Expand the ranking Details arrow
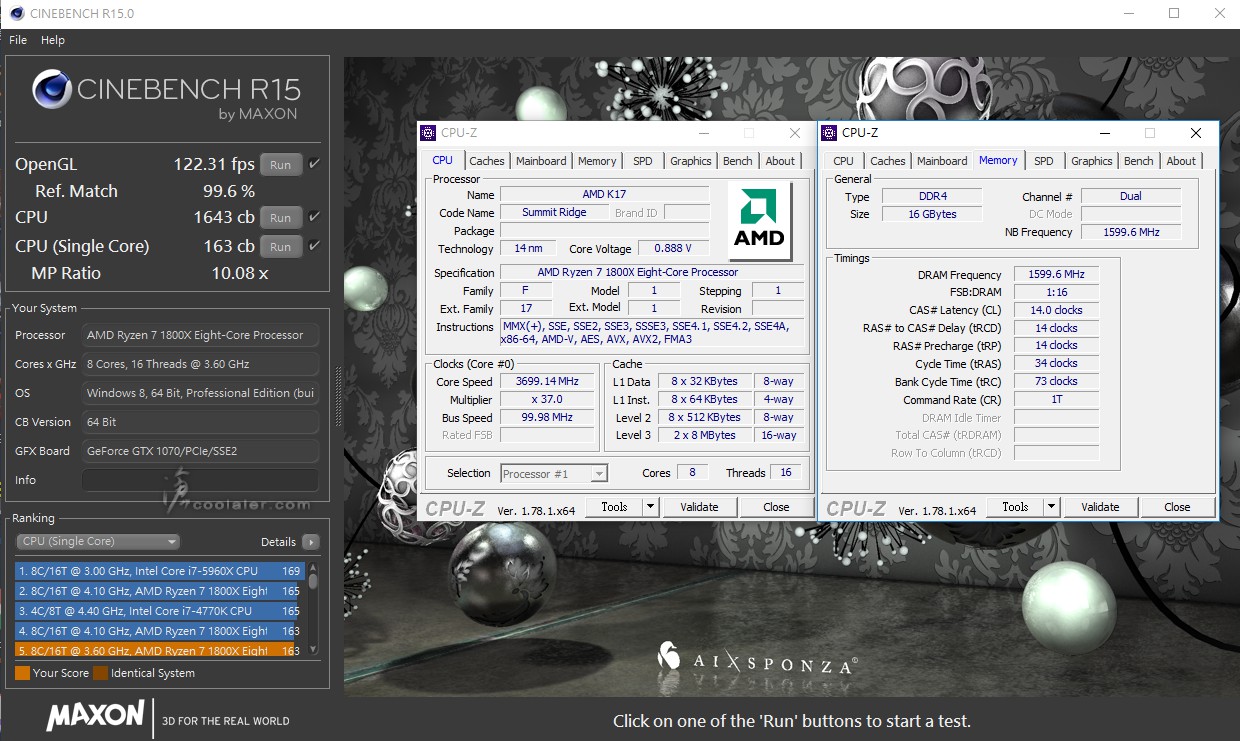Viewport: 1240px width, 741px height. click(x=311, y=542)
